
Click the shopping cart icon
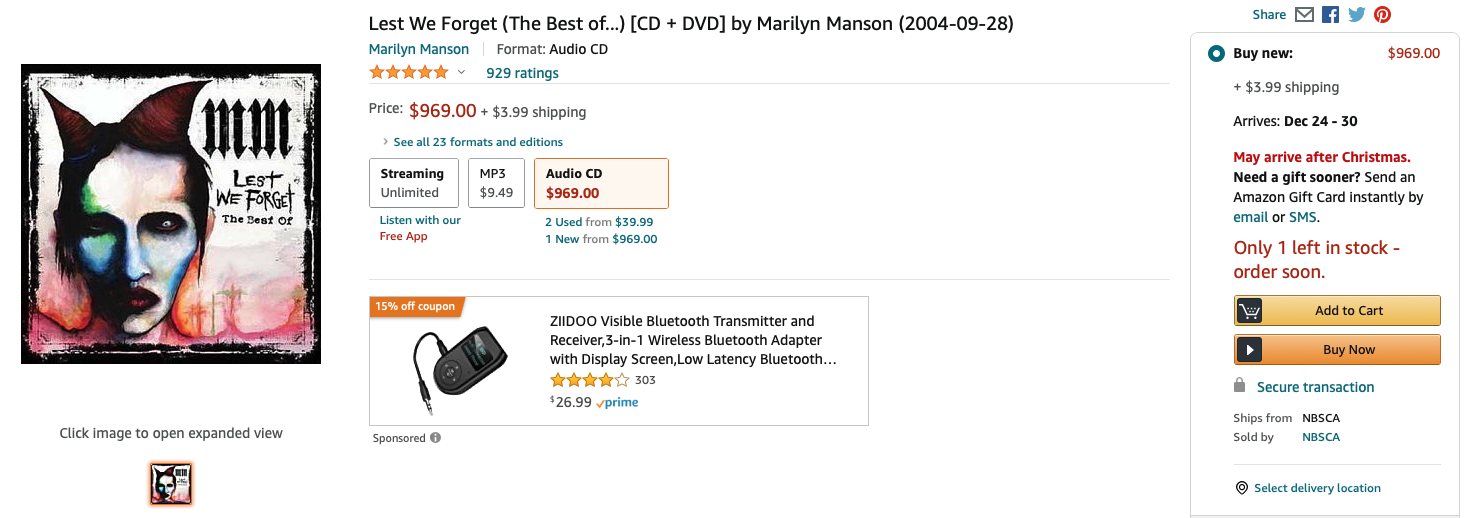click(1249, 311)
